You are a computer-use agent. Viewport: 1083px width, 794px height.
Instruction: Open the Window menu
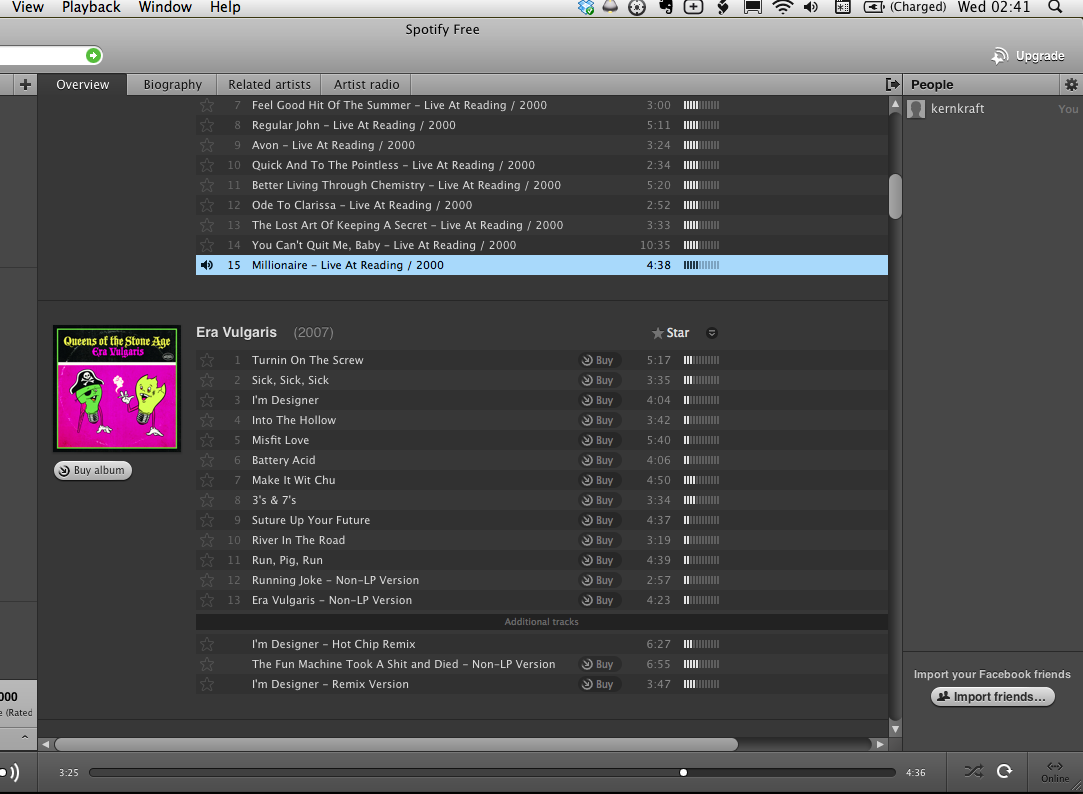pos(165,7)
